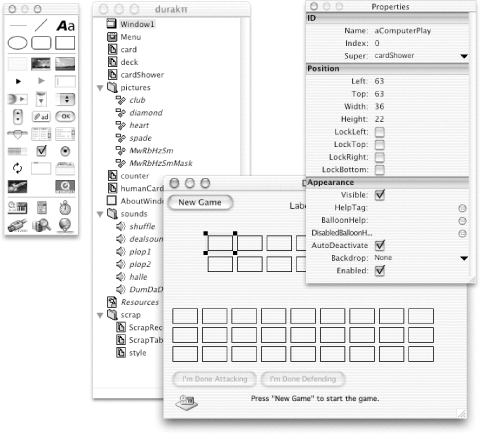Open the HelpTag edit button

[x=462, y=209]
